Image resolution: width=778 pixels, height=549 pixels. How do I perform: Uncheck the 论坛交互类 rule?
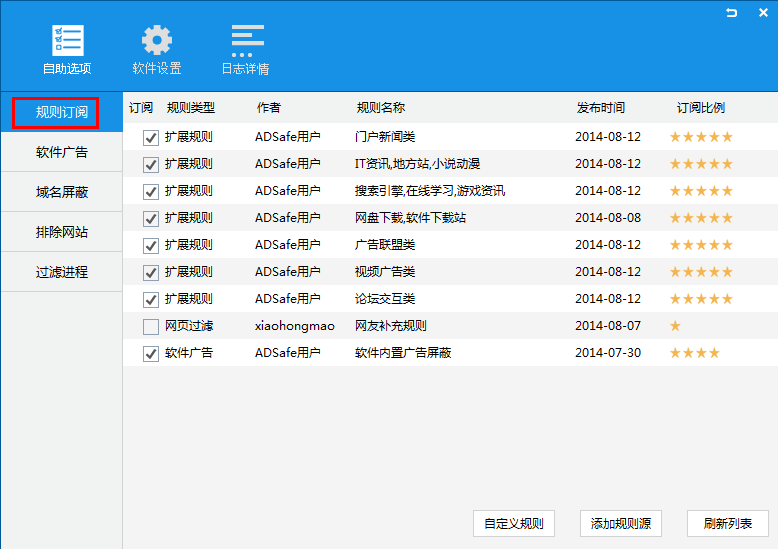(x=151, y=299)
